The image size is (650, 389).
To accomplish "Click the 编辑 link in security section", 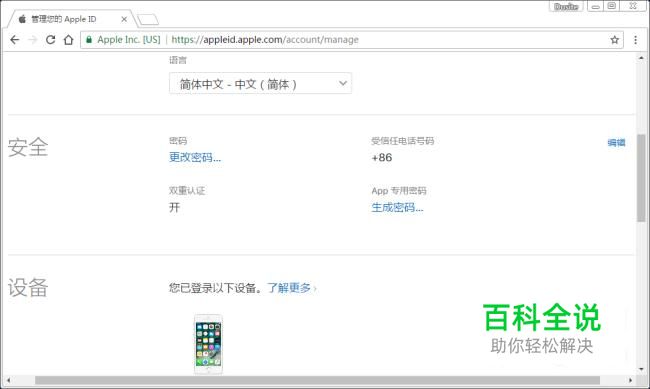I will (x=616, y=143).
